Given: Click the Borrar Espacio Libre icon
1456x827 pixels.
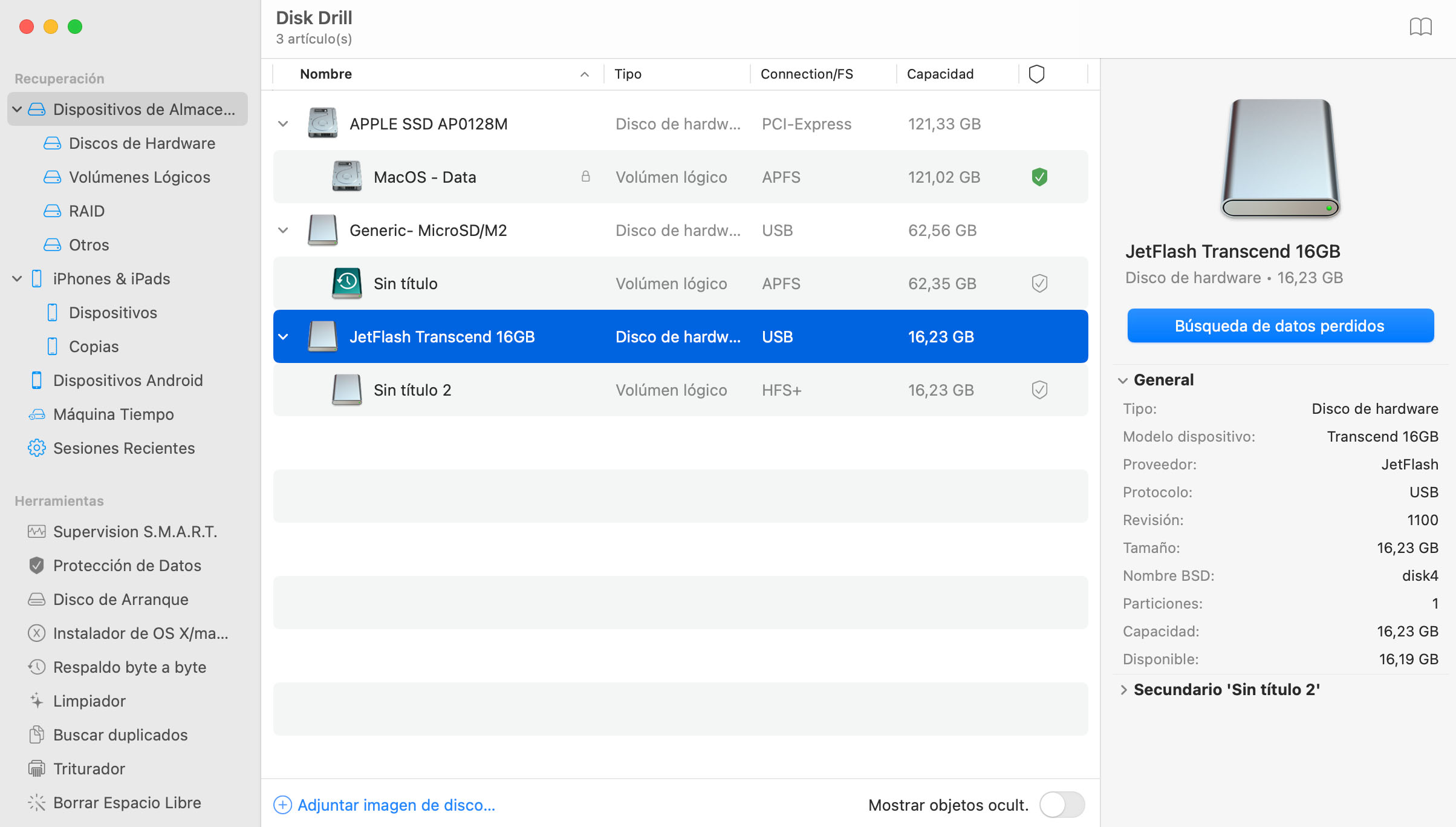Looking at the screenshot, I should click(x=36, y=803).
